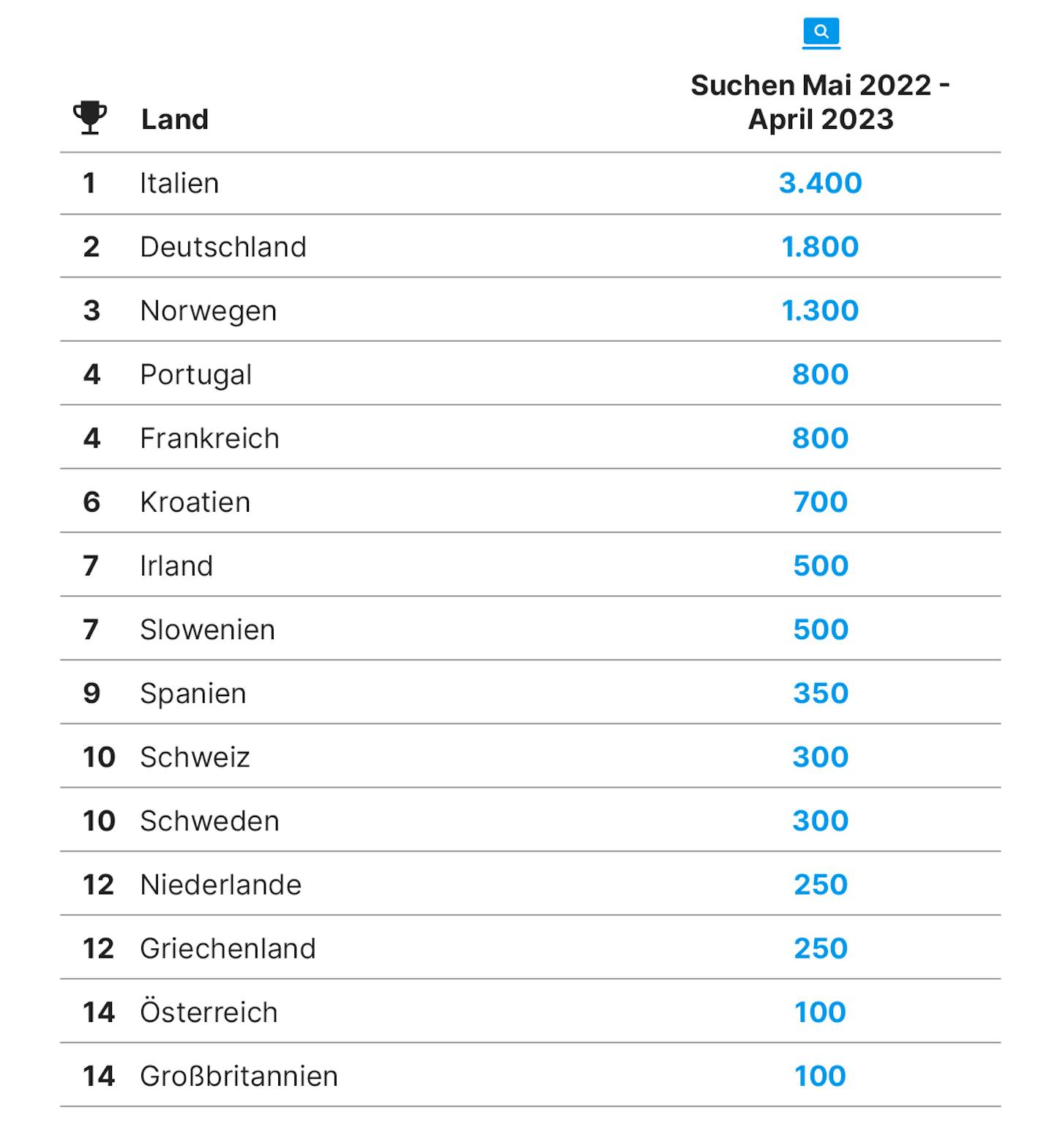Viewport: 1063px width, 1148px height.
Task: Select the Österreich row
Action: pyautogui.click(x=530, y=1011)
